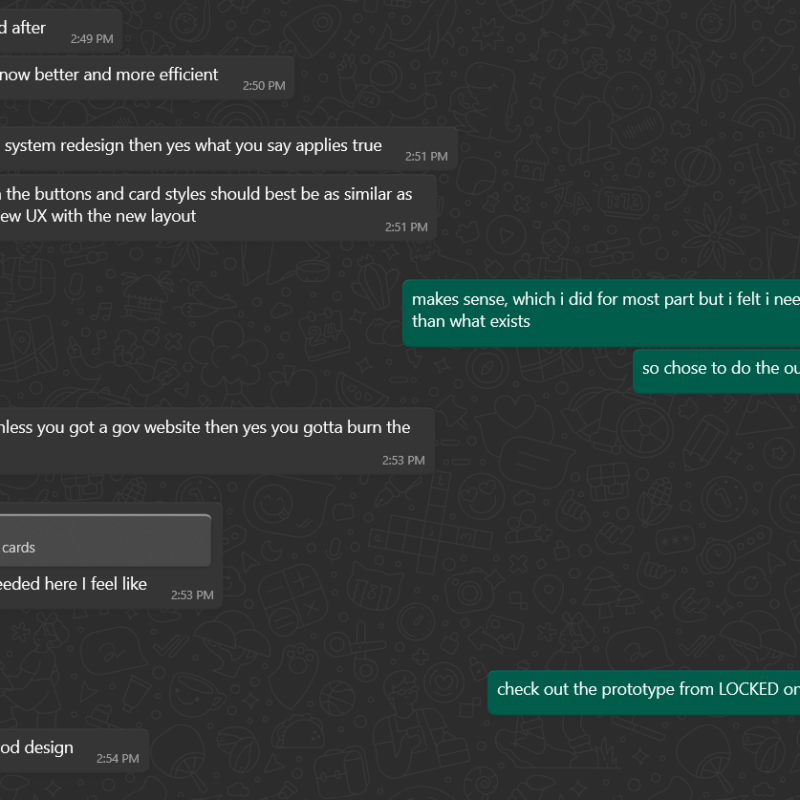Click the 2:50 PM timestamp
This screenshot has height=800, width=800.
[x=264, y=86]
